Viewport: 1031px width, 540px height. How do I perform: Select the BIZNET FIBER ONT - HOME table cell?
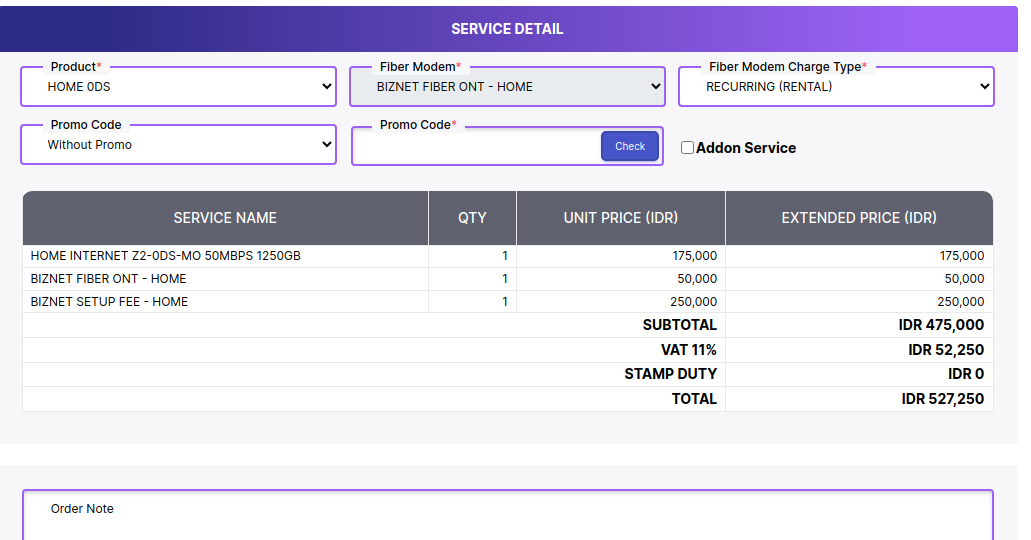point(226,279)
